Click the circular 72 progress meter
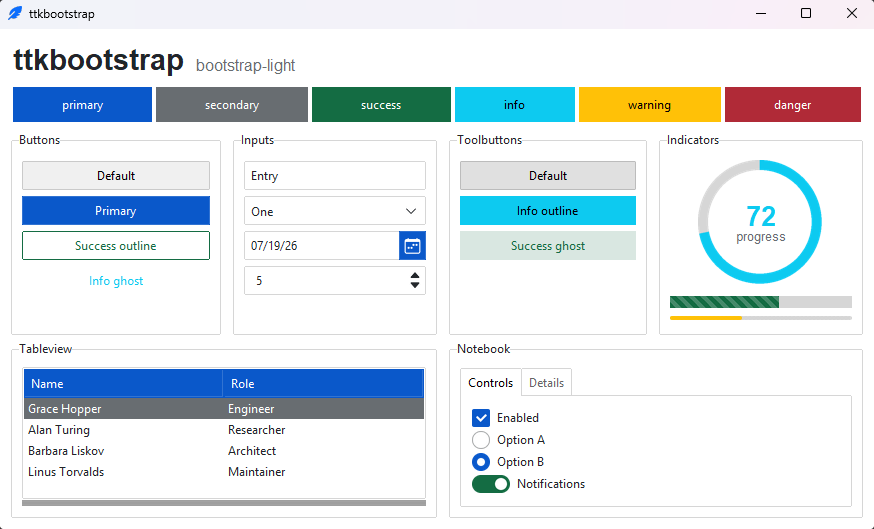The height and width of the screenshot is (529, 874). pos(760,222)
